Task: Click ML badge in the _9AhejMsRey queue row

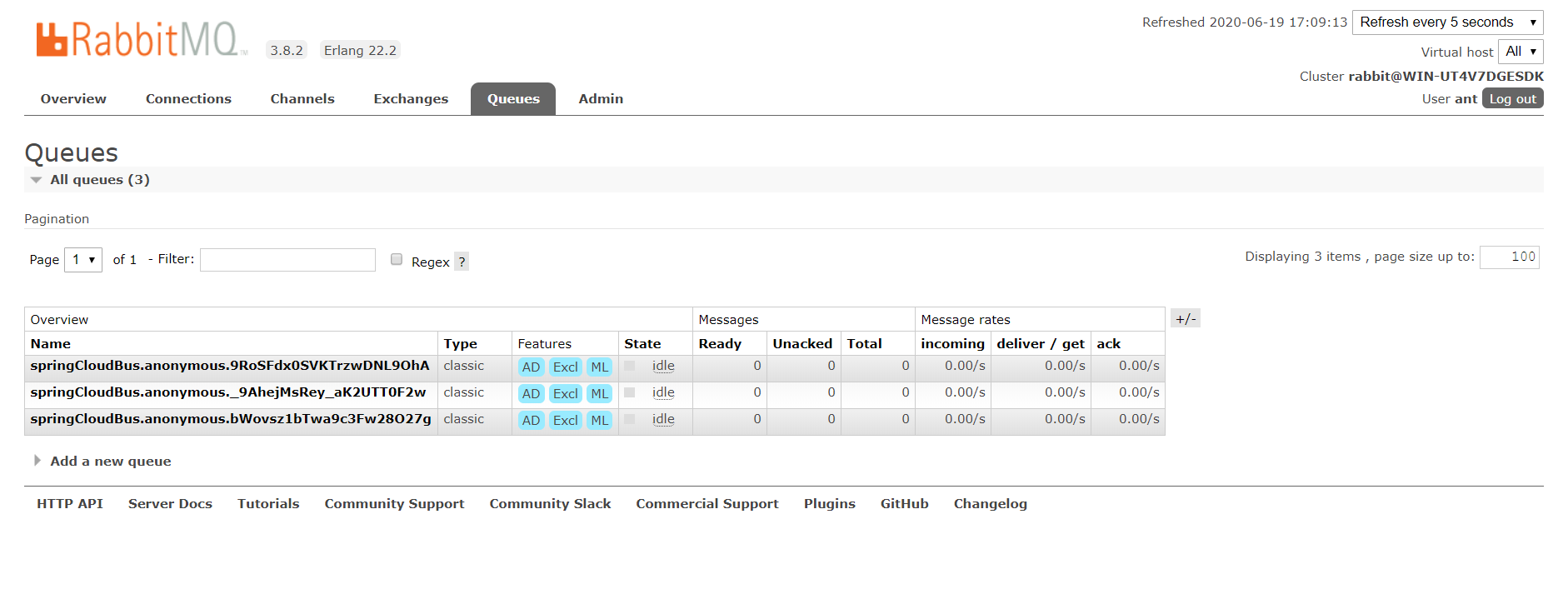Action: click(600, 394)
